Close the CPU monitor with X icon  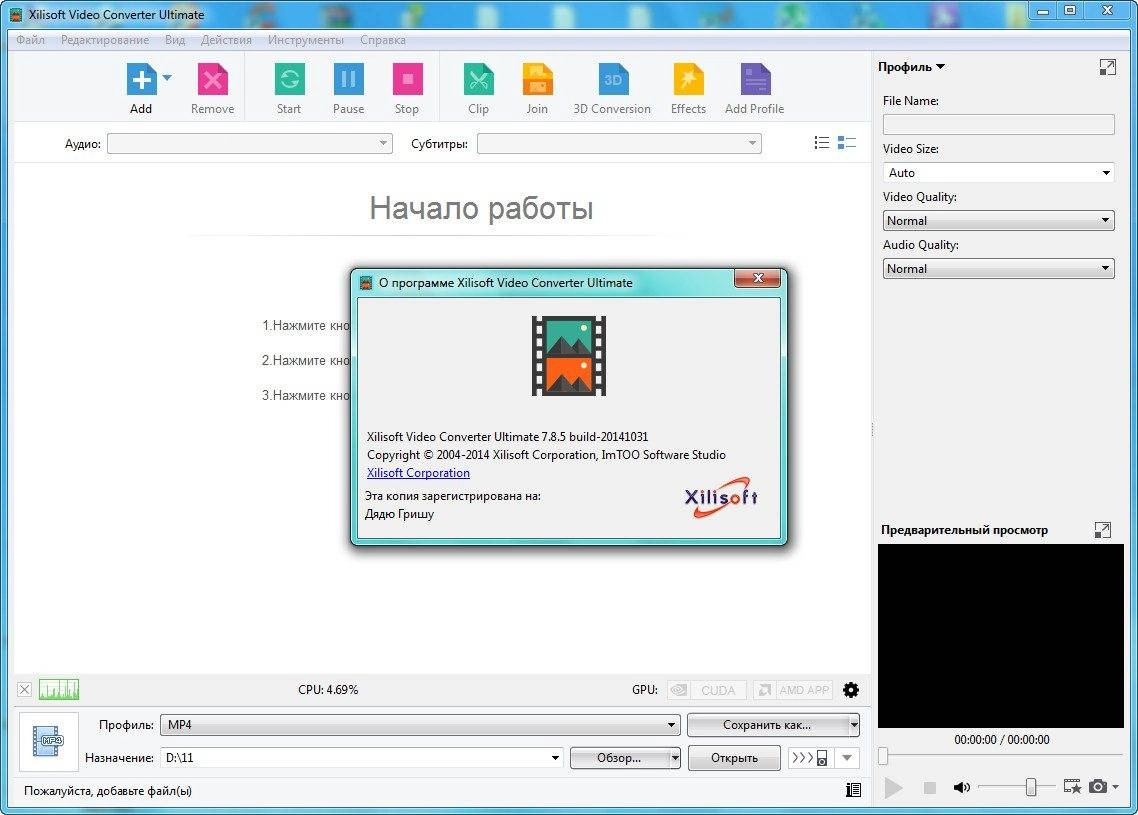25,689
